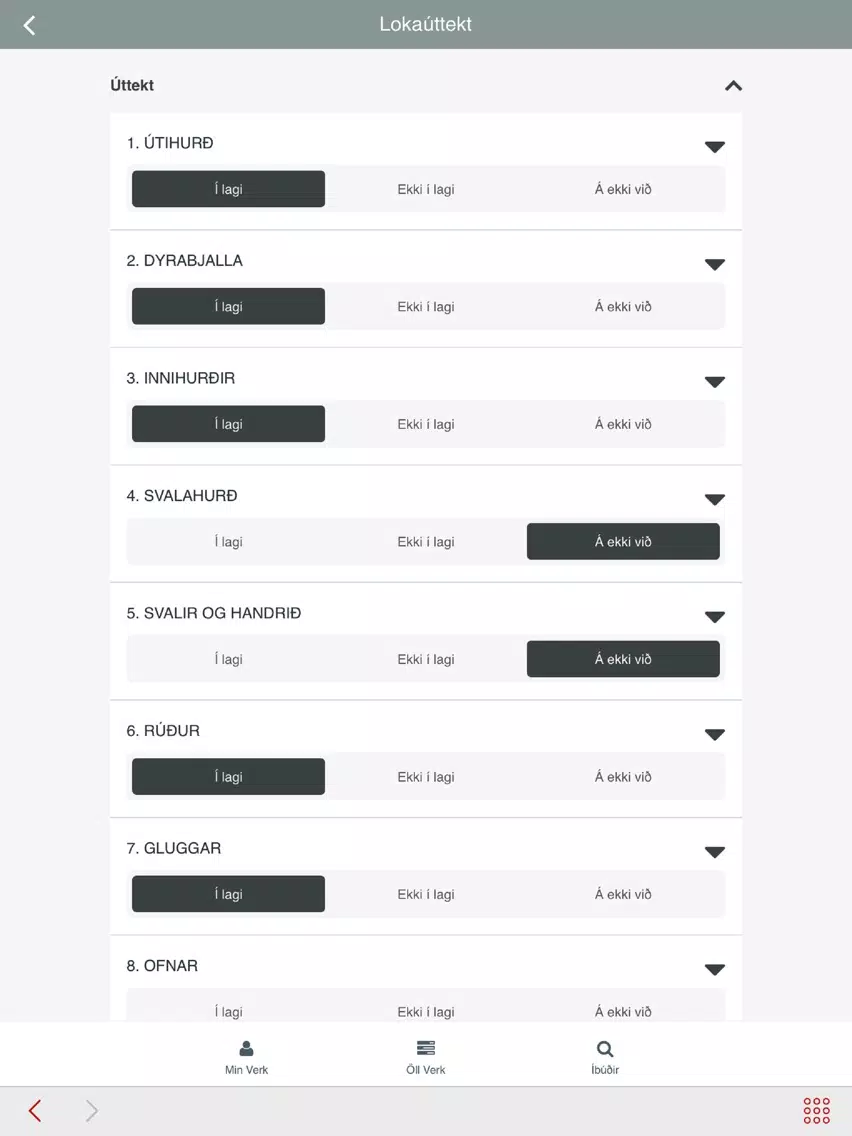
Task: Open Mín Verk person icon
Action: pyautogui.click(x=246, y=1048)
